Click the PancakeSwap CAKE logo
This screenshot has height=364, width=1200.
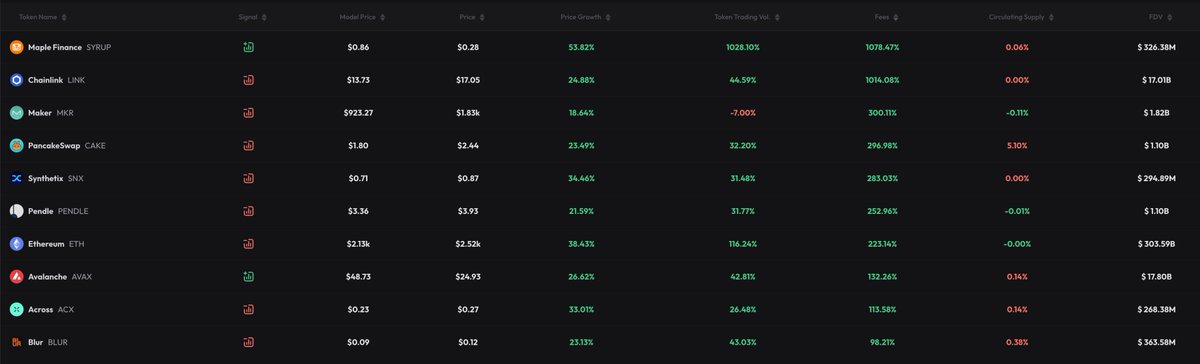tap(16, 145)
